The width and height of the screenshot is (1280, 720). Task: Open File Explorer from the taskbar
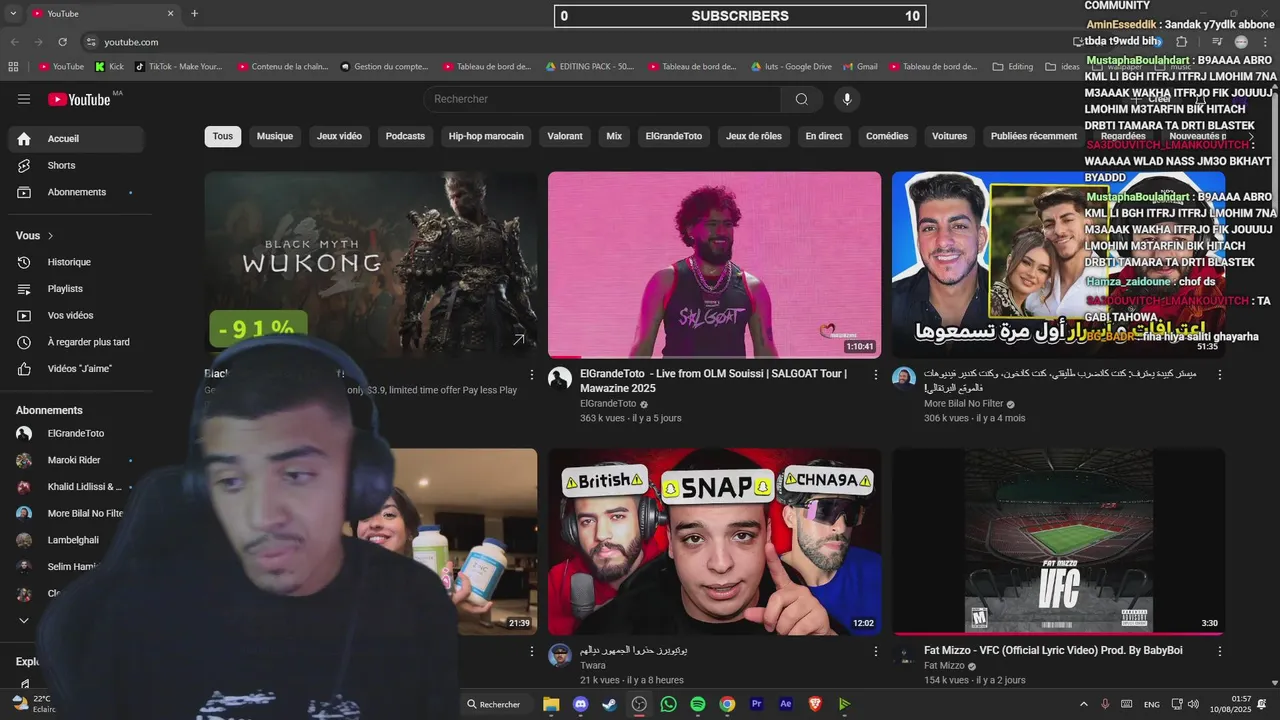[551, 704]
